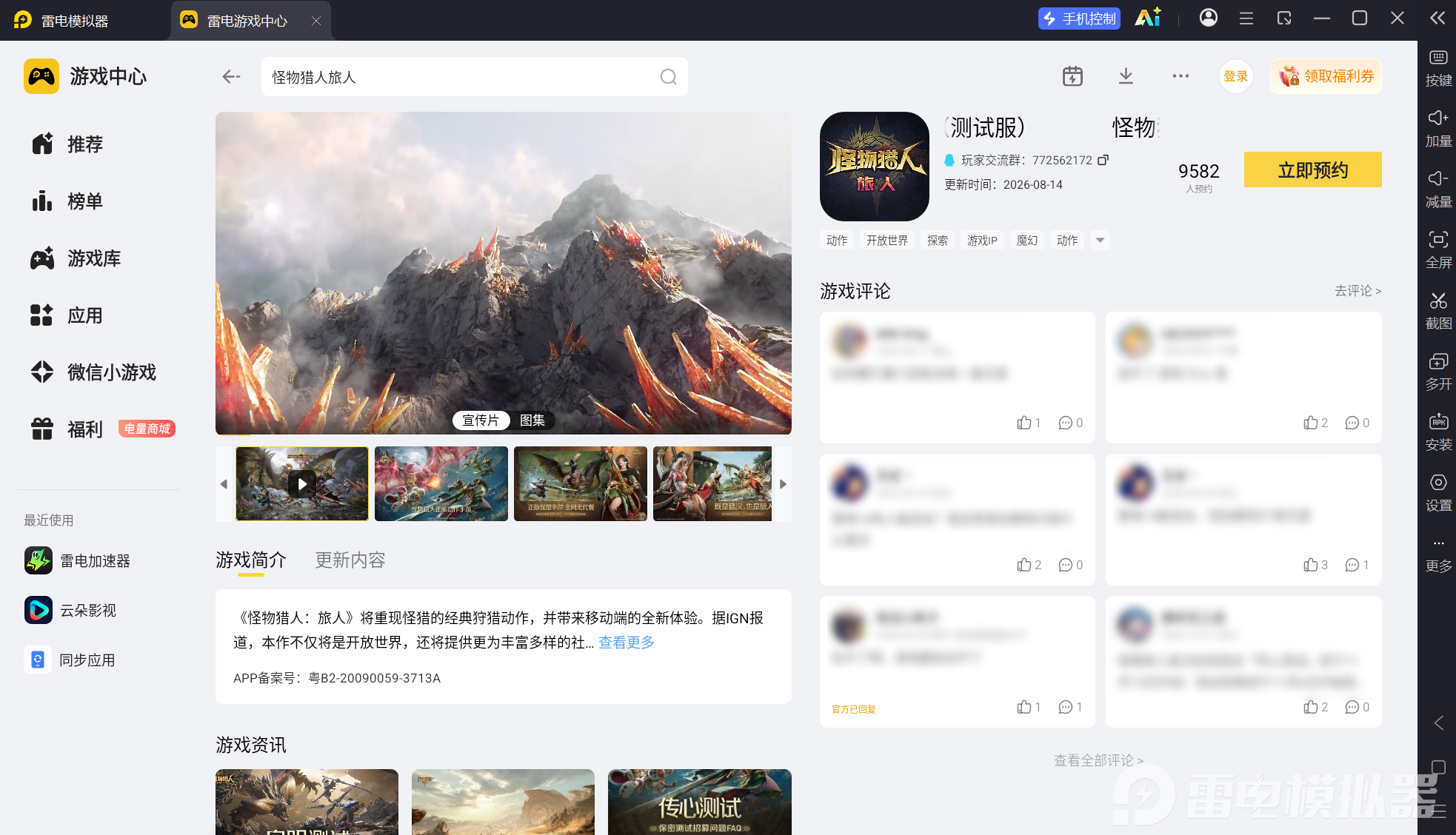Click 查看全部评论 link

[1098, 760]
